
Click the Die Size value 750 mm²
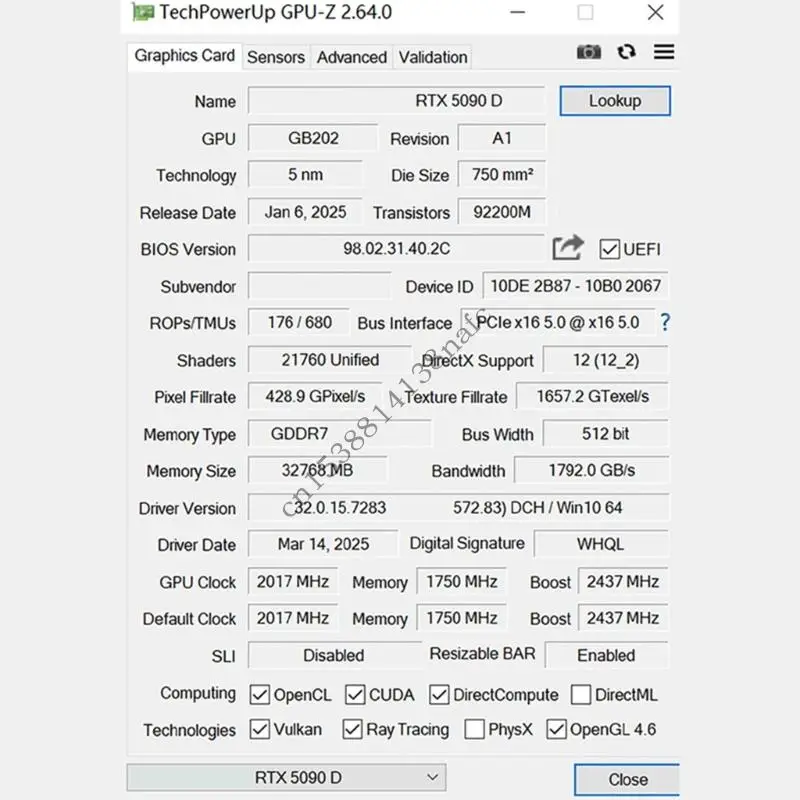click(502, 174)
